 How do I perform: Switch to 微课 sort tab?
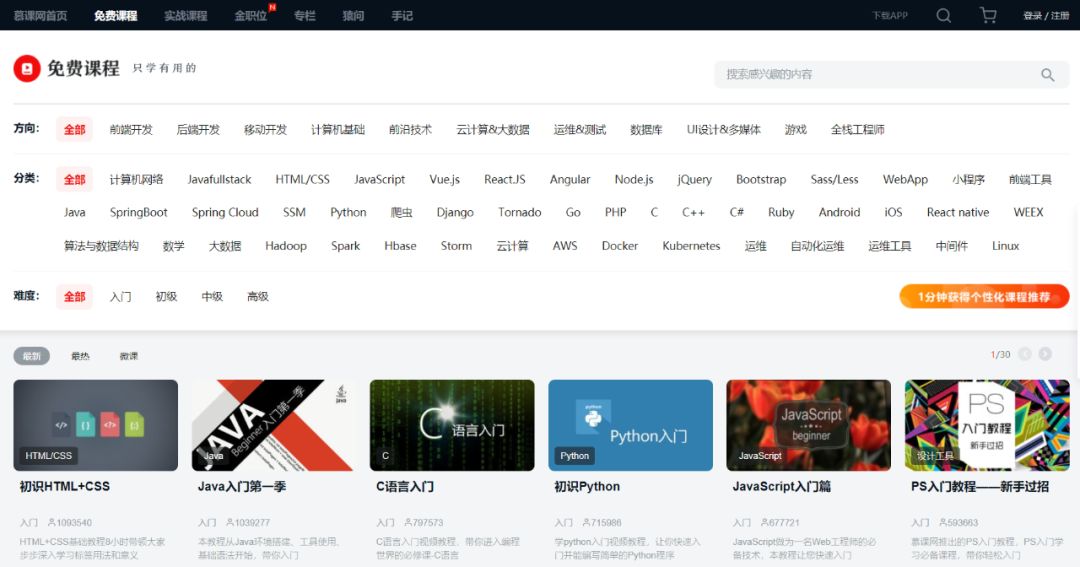129,355
